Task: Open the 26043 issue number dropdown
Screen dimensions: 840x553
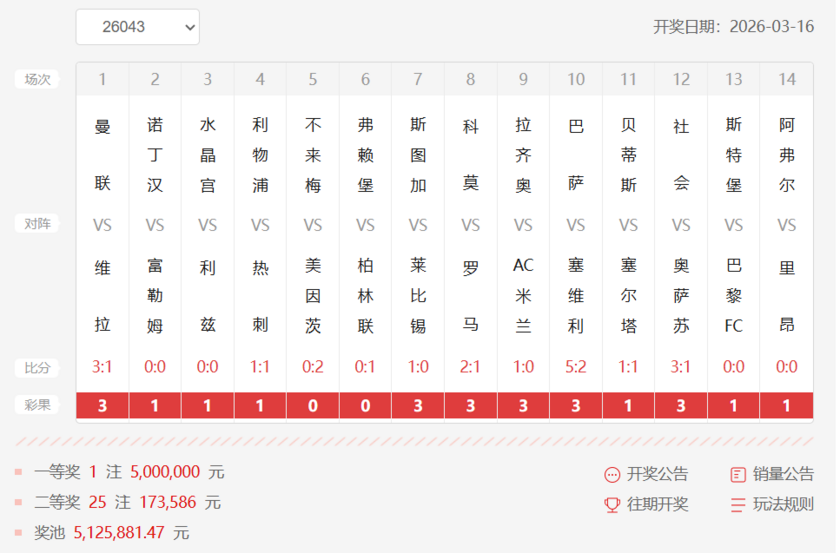Action: point(138,27)
